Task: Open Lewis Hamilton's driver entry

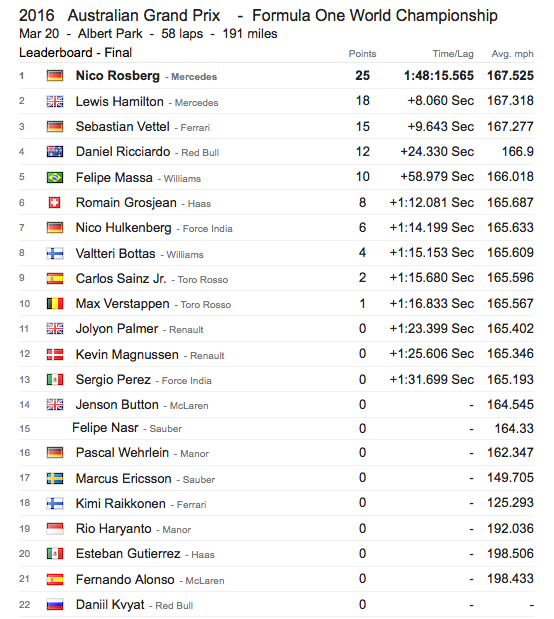Action: (120, 101)
